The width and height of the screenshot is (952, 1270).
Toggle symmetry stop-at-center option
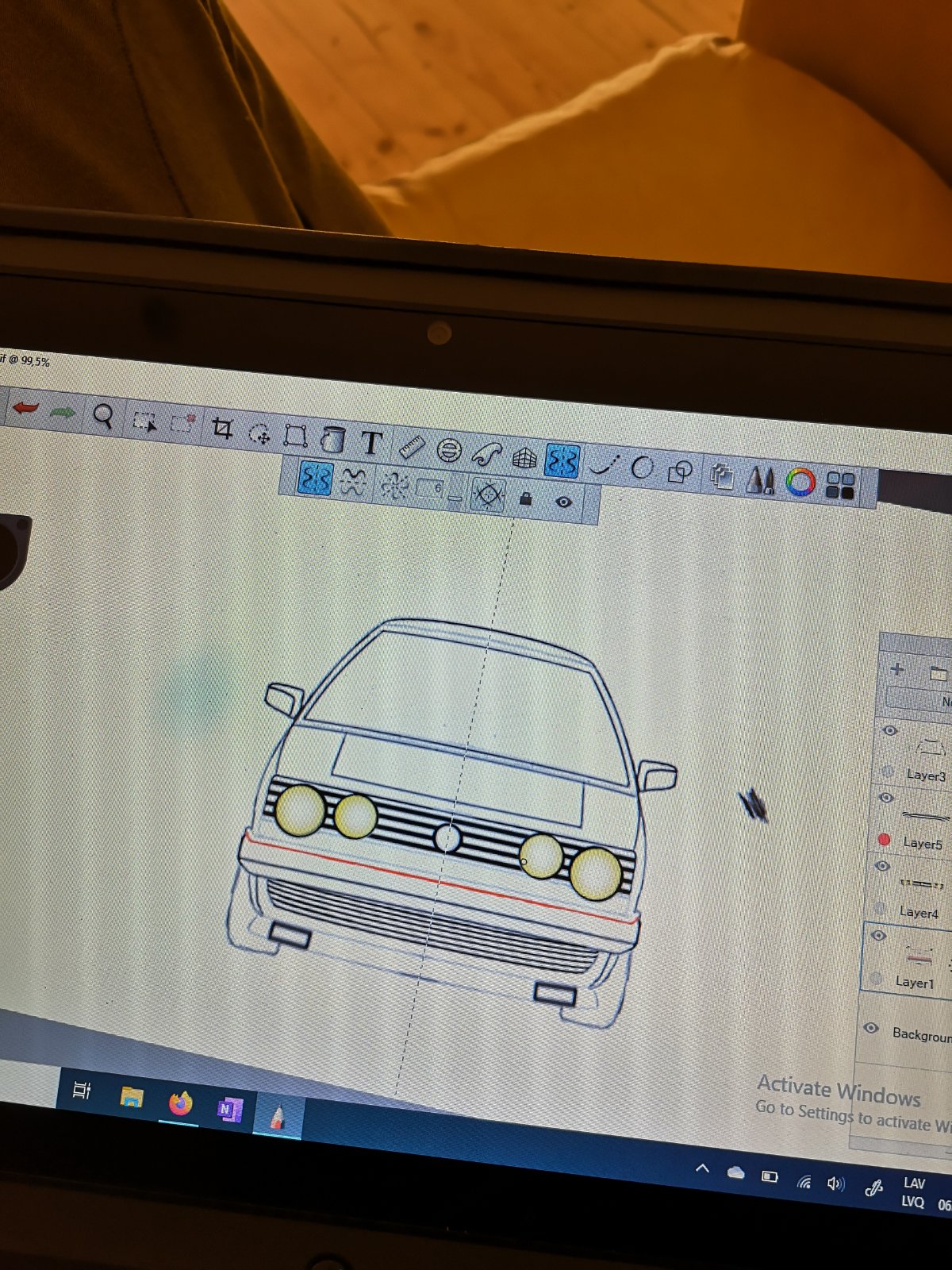click(x=488, y=495)
